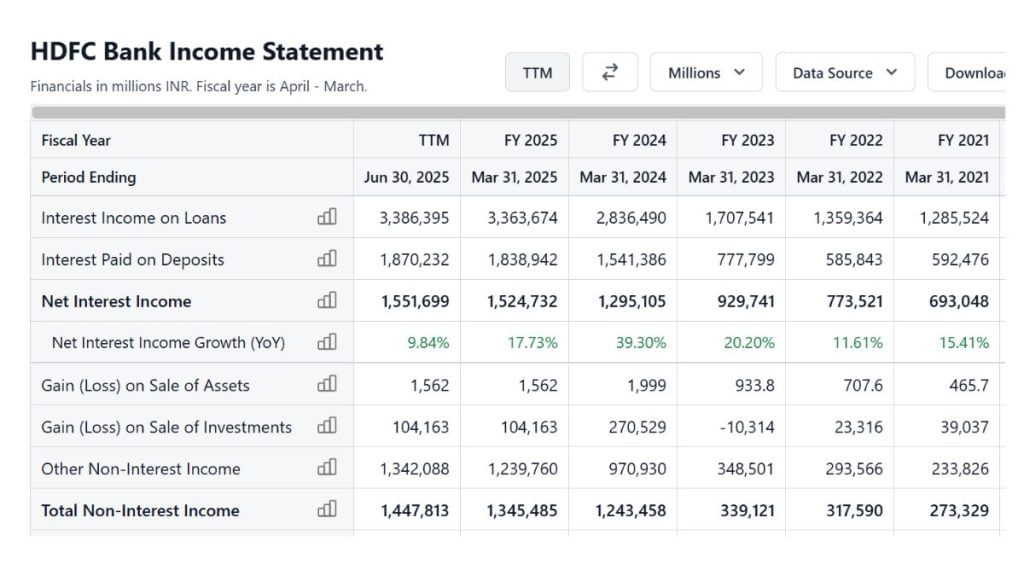Open chart icon for Gain (Loss) on Sale of Investments
The width and height of the screenshot is (1024, 576).
(327, 426)
